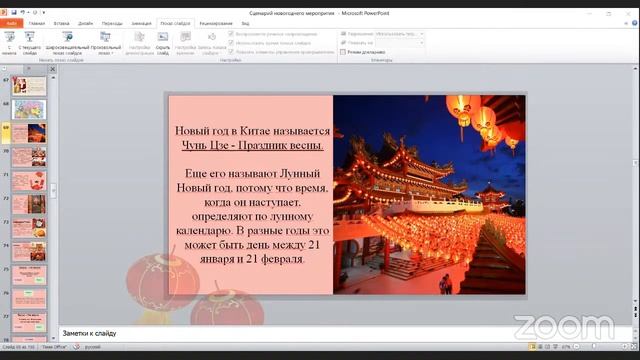Viewport: 640px width, 360px height.
Task: Click the PowerPoint application icon in the title bar
Action: pyautogui.click(x=4, y=13)
